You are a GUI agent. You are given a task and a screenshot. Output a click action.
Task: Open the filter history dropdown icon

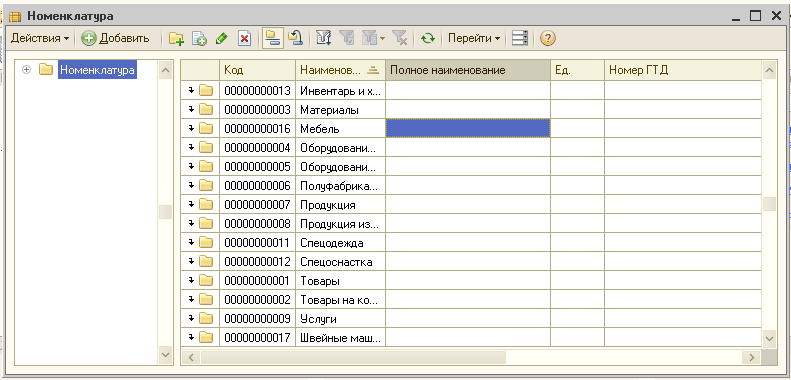[373, 39]
